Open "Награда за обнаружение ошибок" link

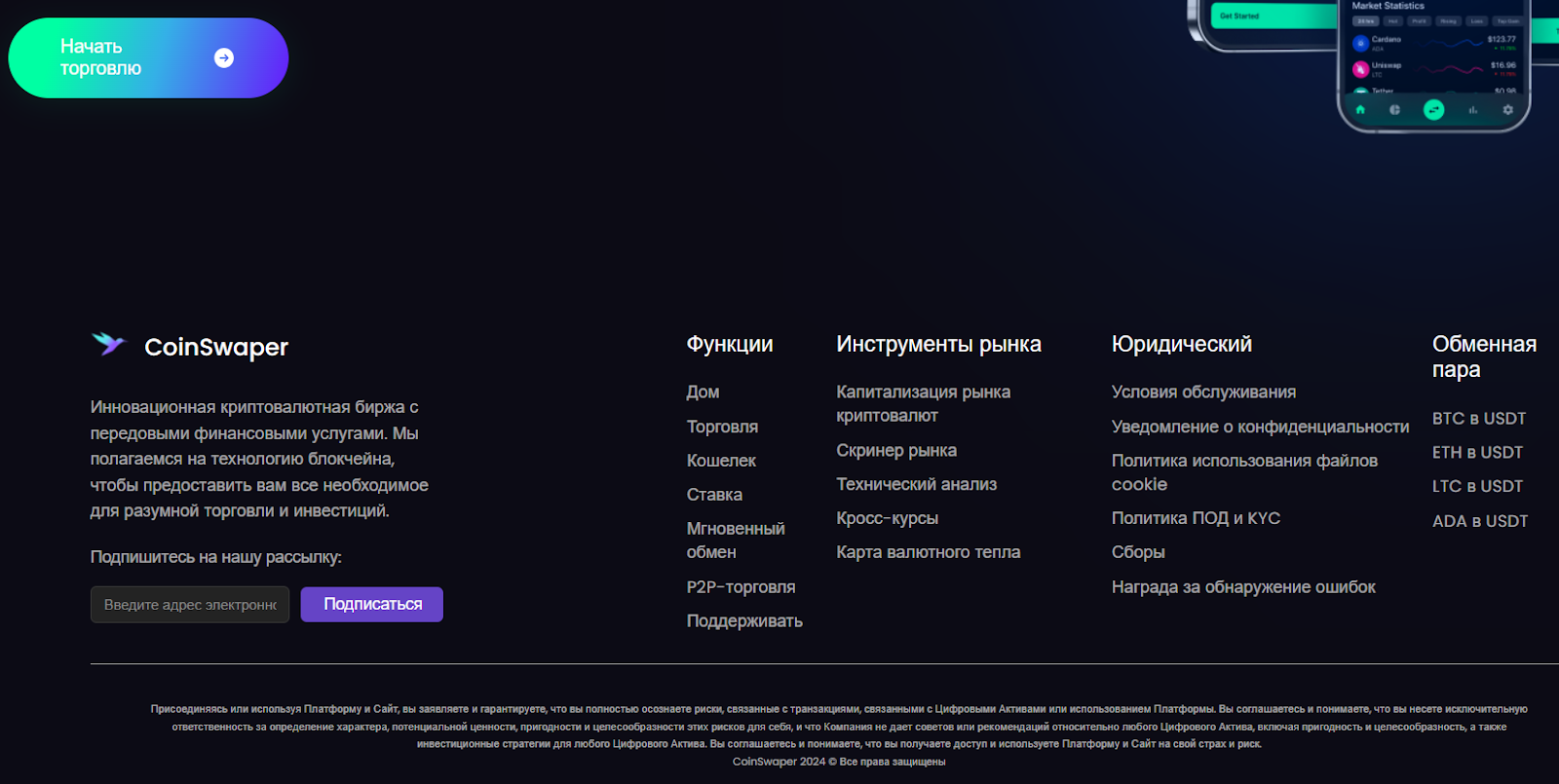(x=1243, y=587)
